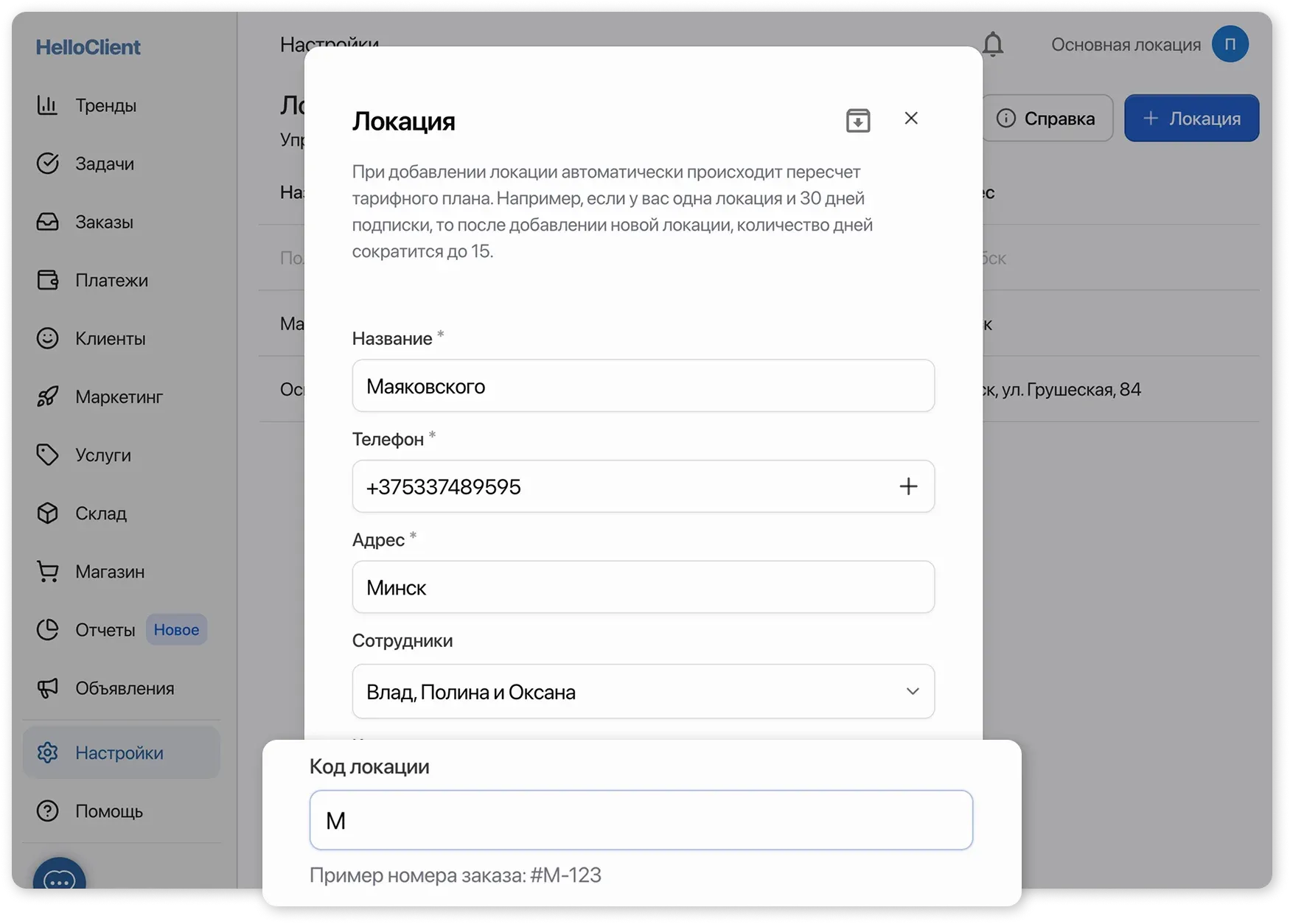Go to Заказы section
The image size is (1290, 924).
tap(104, 222)
